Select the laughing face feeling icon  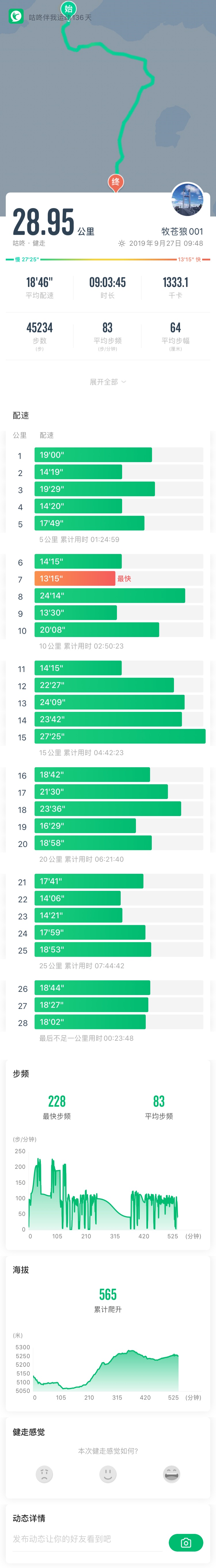click(x=172, y=1474)
